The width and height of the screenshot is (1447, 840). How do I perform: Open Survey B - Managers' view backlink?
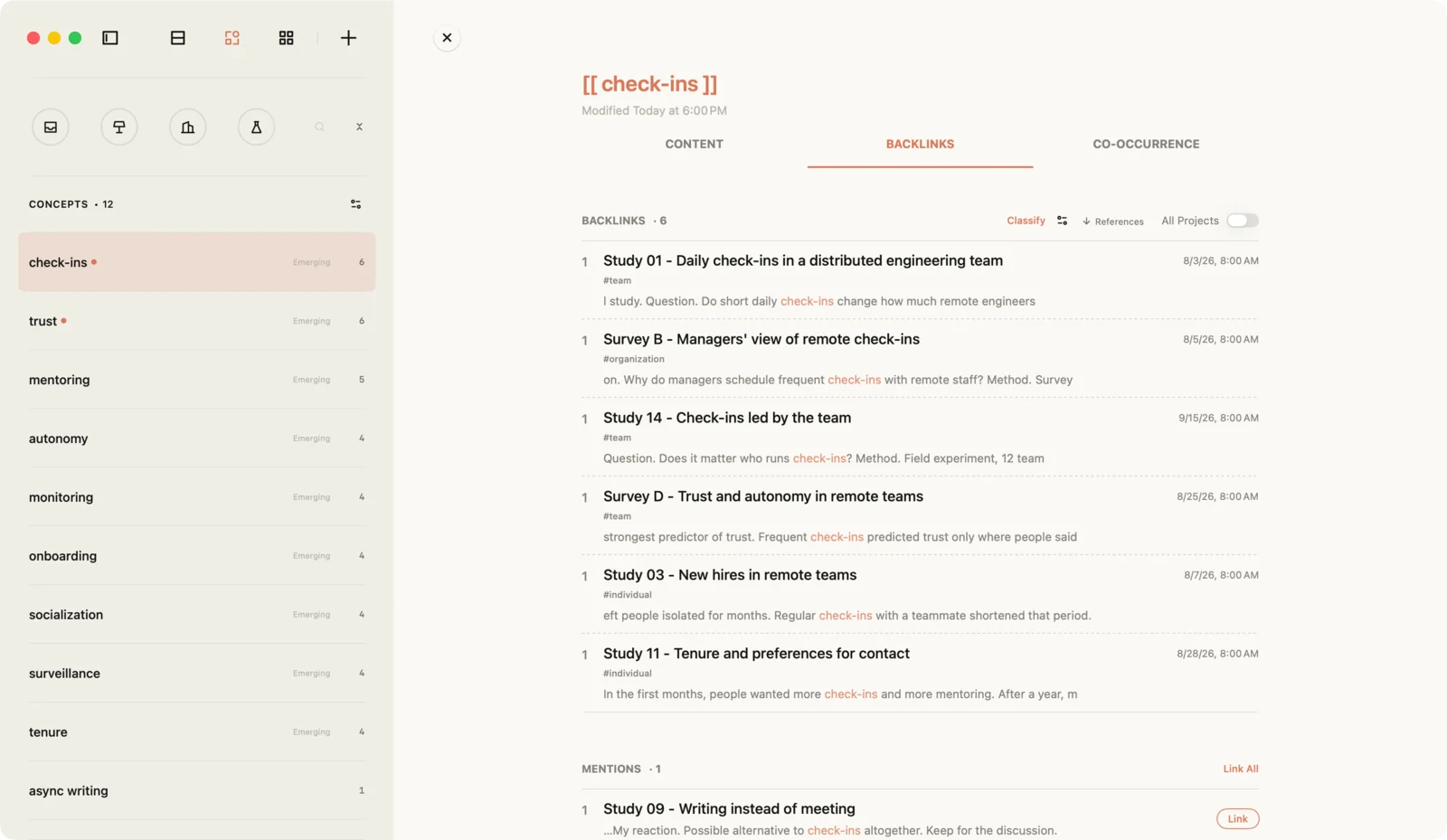pyautogui.click(x=920, y=359)
